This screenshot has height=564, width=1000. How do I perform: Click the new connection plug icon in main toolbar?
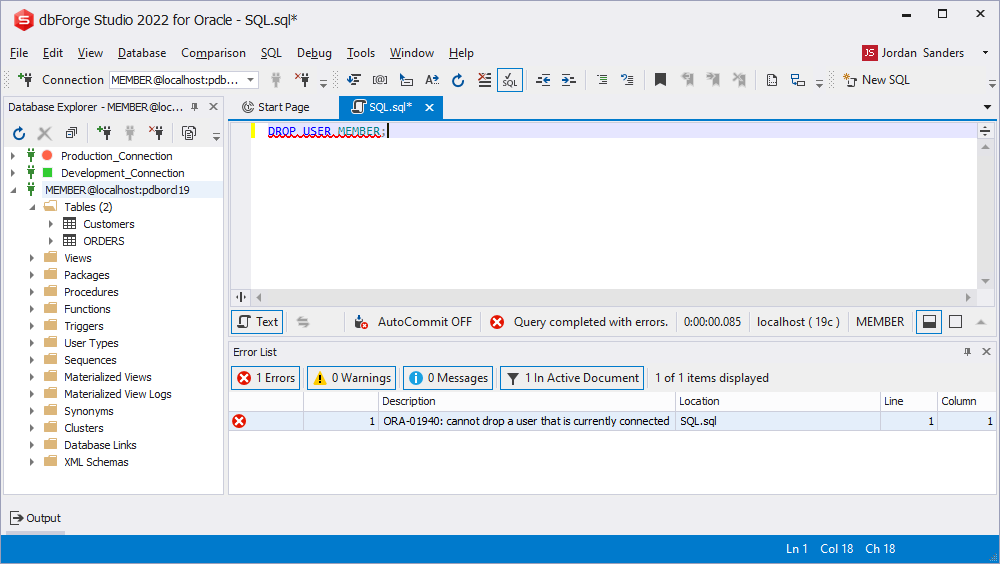[25, 80]
